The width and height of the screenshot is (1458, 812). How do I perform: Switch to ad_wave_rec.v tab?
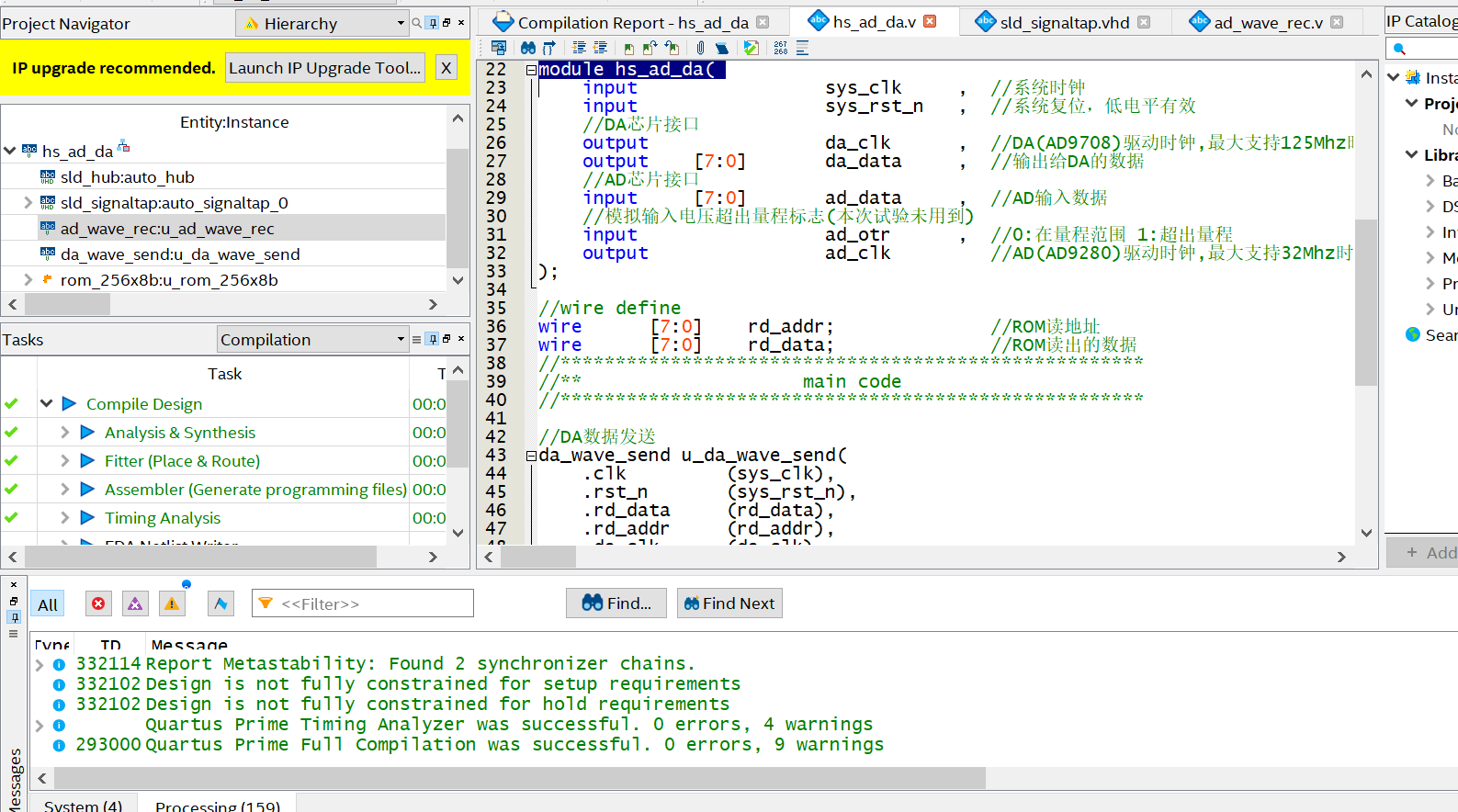tap(1267, 22)
